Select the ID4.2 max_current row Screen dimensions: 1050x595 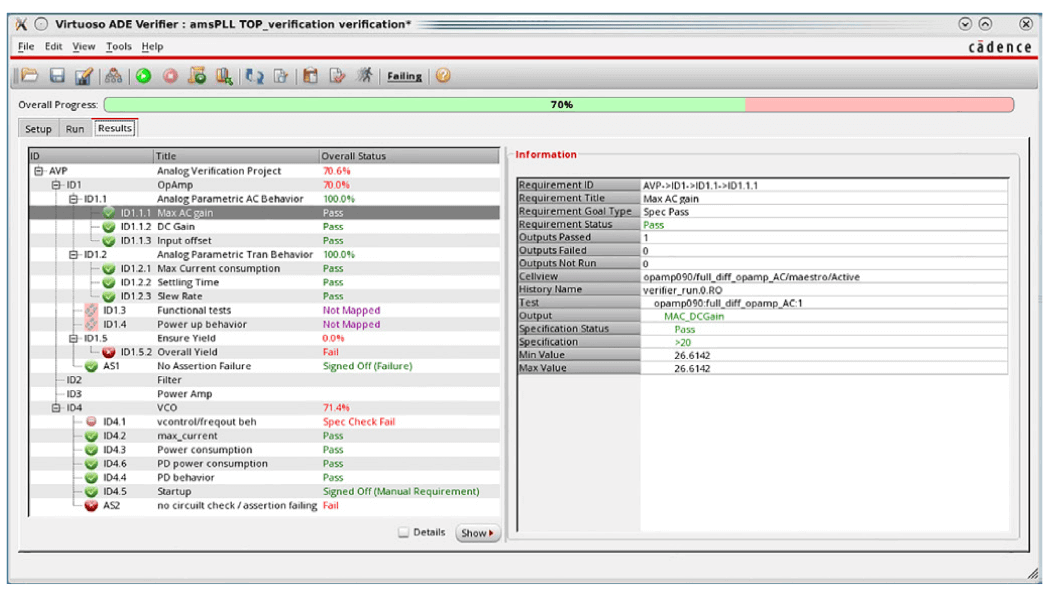click(x=265, y=436)
